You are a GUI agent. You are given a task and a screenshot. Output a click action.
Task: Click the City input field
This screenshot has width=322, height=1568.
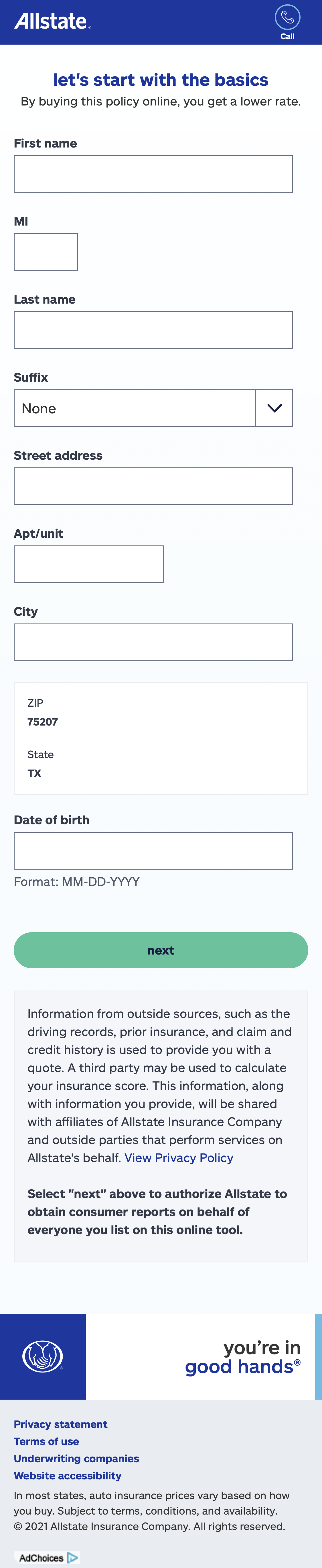(x=153, y=642)
